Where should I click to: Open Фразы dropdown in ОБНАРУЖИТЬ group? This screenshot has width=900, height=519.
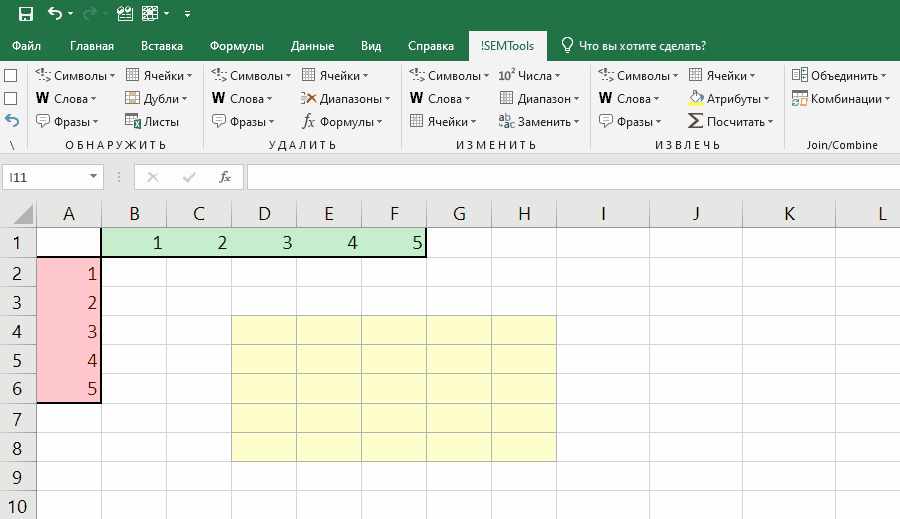pos(67,122)
